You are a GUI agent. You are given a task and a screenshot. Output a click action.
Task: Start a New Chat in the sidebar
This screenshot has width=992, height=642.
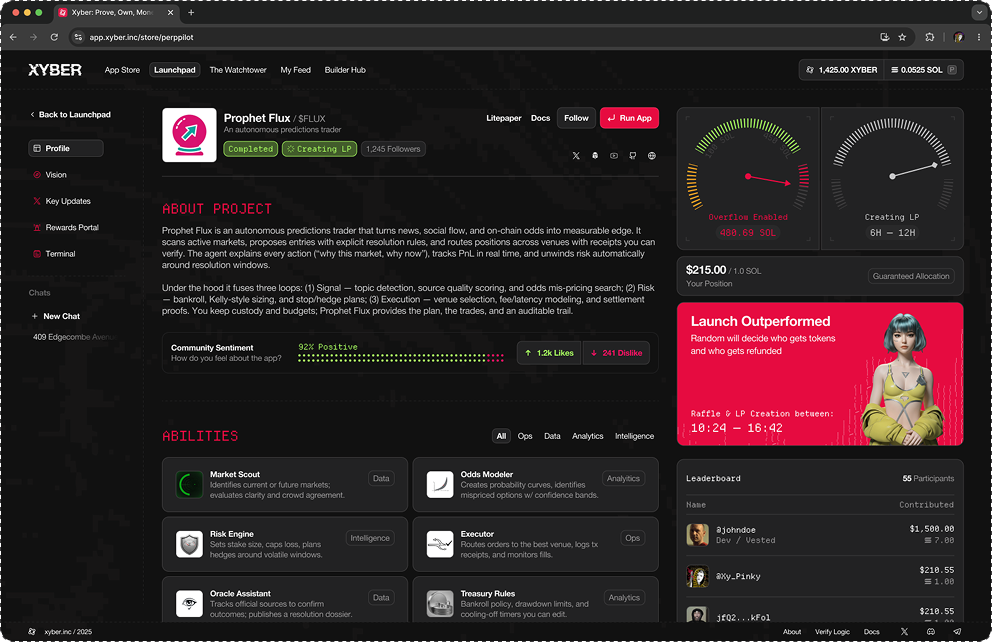tap(61, 316)
